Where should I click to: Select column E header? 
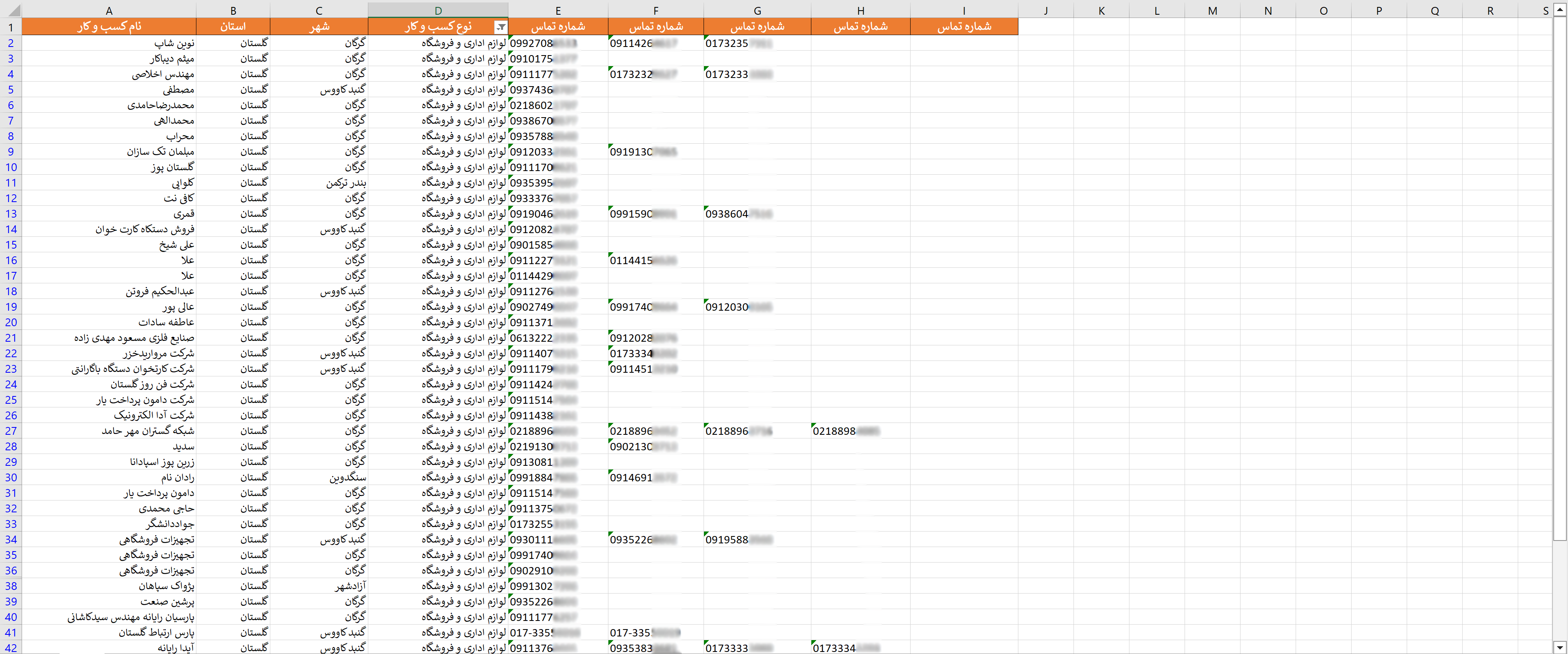558,10
